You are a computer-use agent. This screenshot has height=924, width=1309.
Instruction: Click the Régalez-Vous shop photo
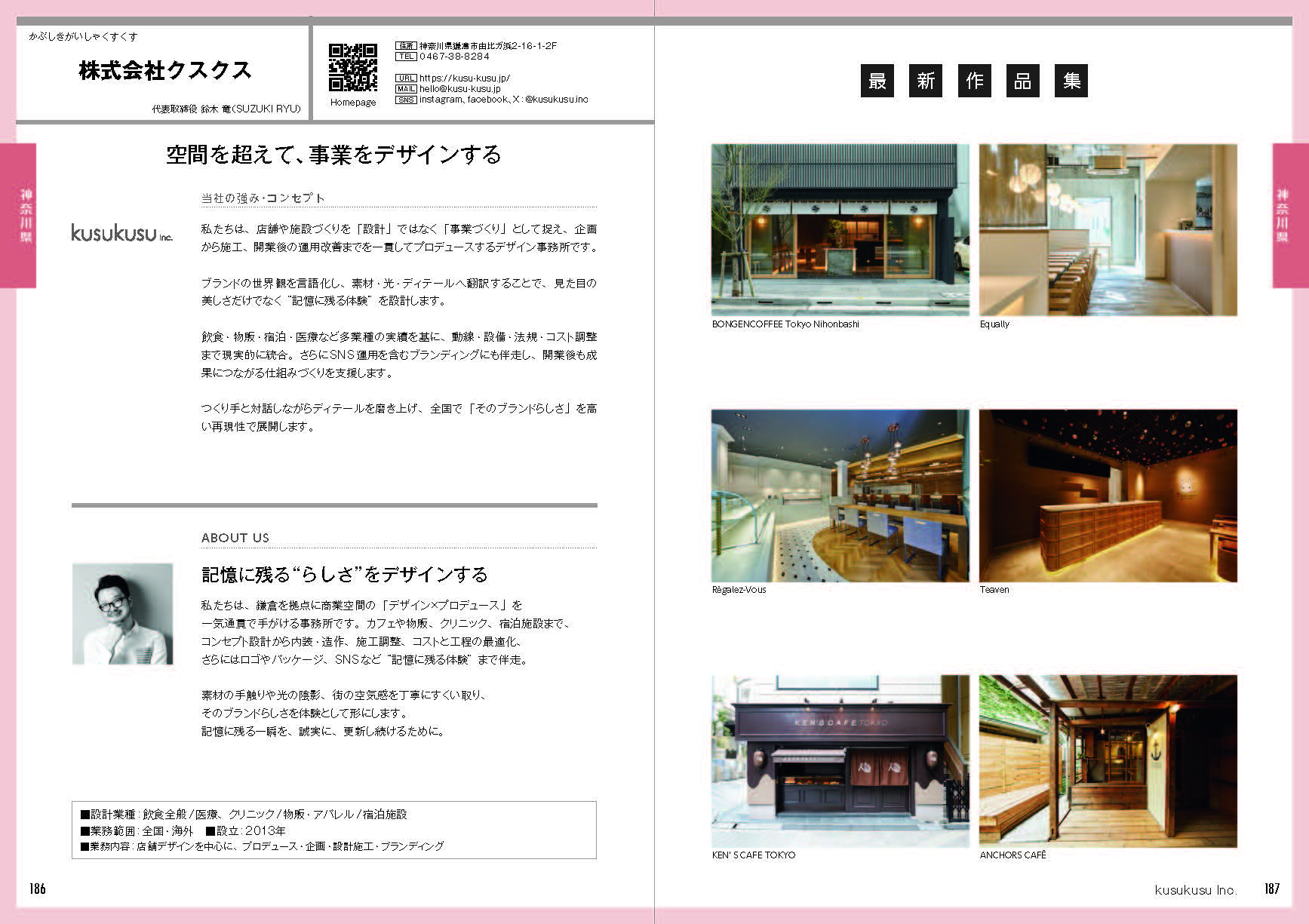[x=840, y=496]
